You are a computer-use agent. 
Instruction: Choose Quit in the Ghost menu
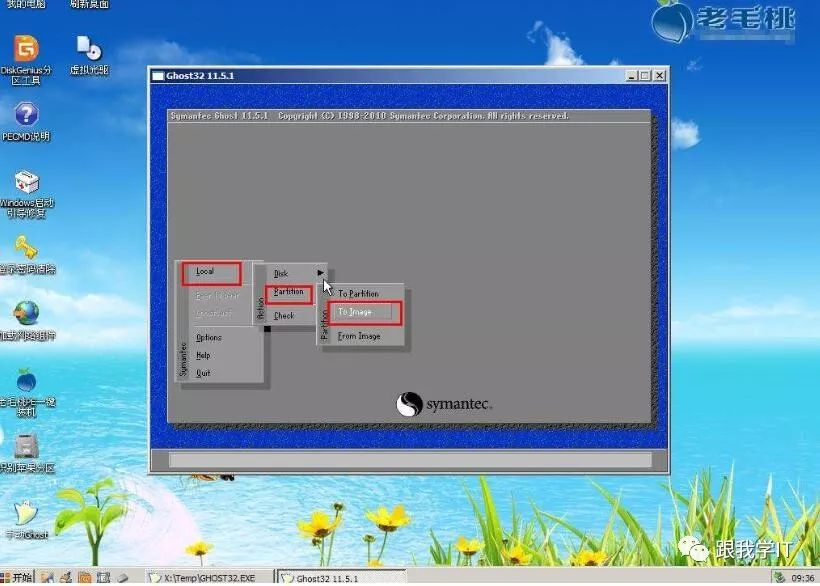(203, 373)
